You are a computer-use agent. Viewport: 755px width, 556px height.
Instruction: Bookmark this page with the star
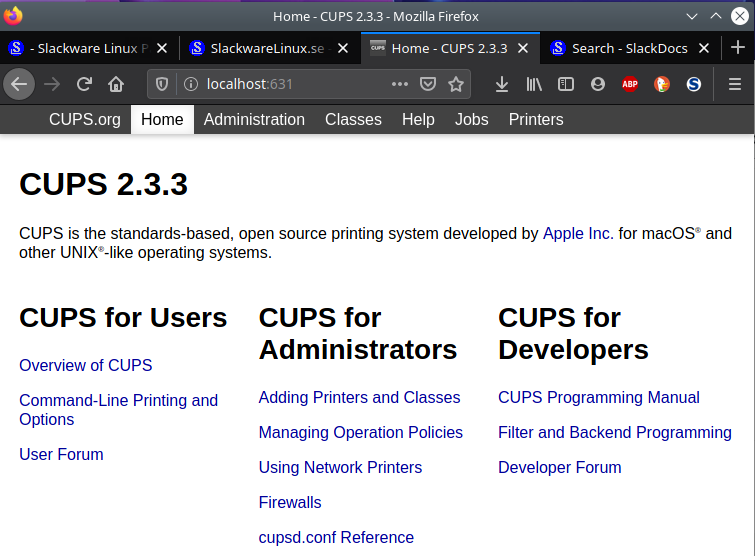click(456, 84)
